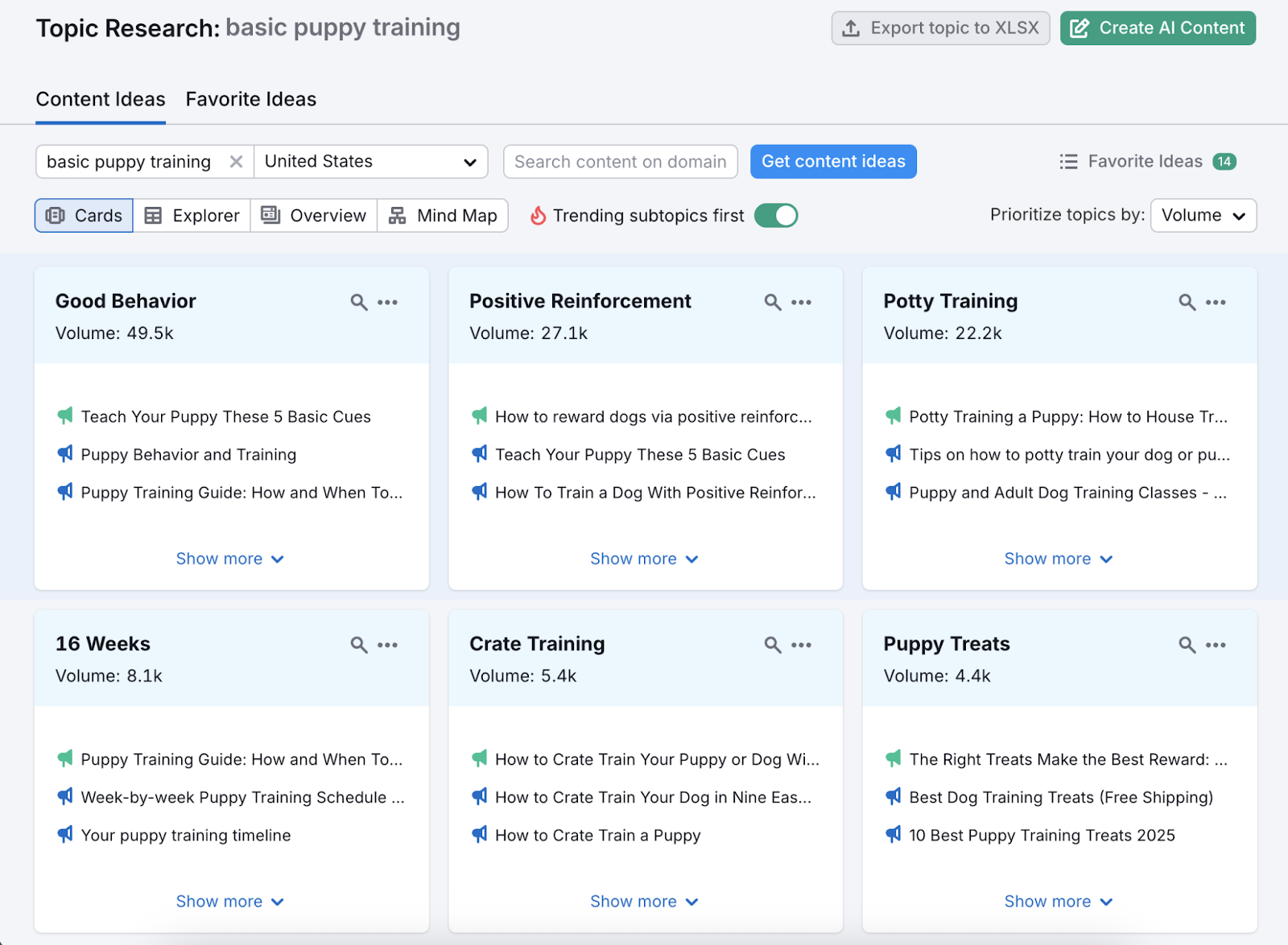The width and height of the screenshot is (1288, 945).
Task: Click Create AI Content button
Action: [1158, 27]
